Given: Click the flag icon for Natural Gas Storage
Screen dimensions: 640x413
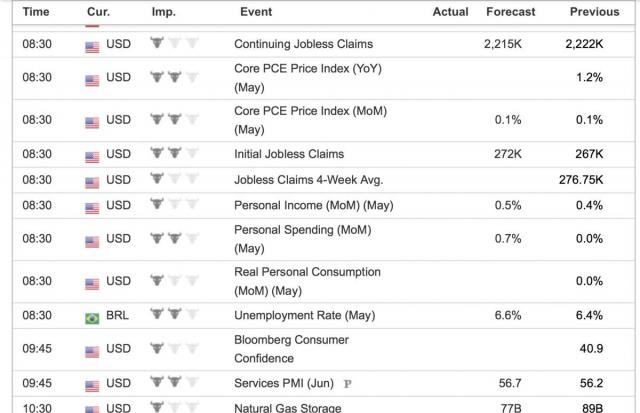Looking at the screenshot, I should point(92,409).
